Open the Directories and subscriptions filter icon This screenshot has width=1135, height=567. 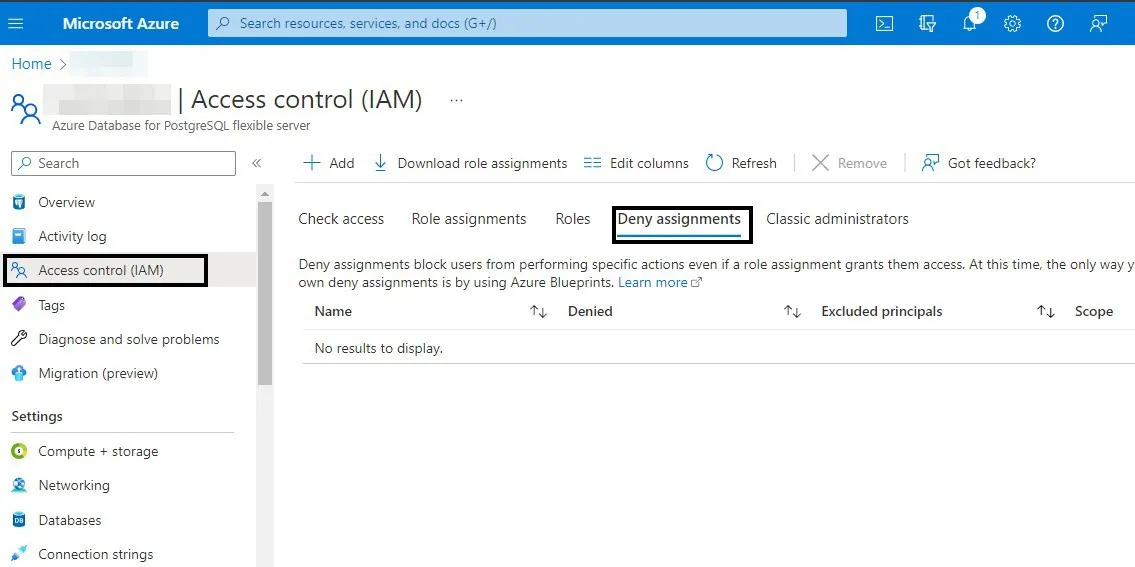point(927,23)
